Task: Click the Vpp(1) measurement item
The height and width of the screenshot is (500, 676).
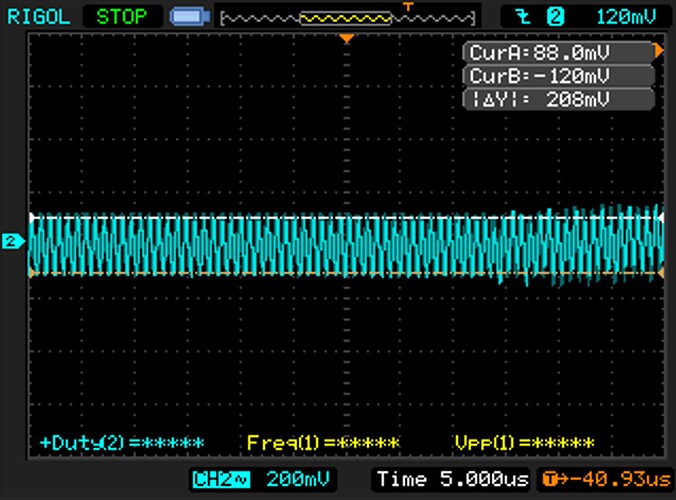Action: tap(523, 442)
